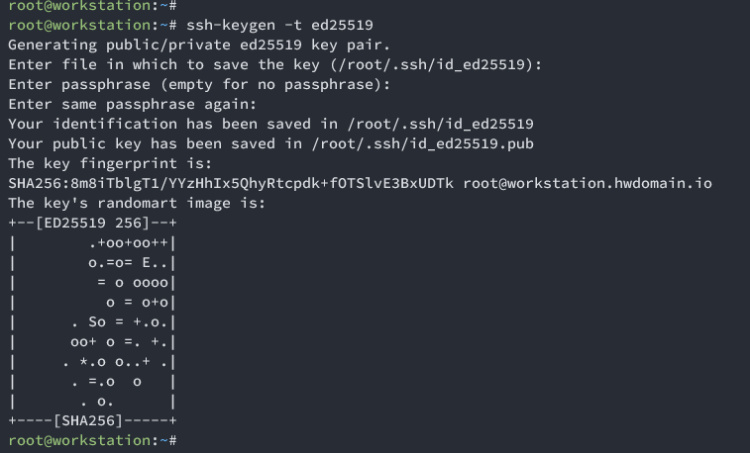Click the first row of the randomart image
Image resolution: width=750 pixels, height=453 pixels.
point(131,243)
